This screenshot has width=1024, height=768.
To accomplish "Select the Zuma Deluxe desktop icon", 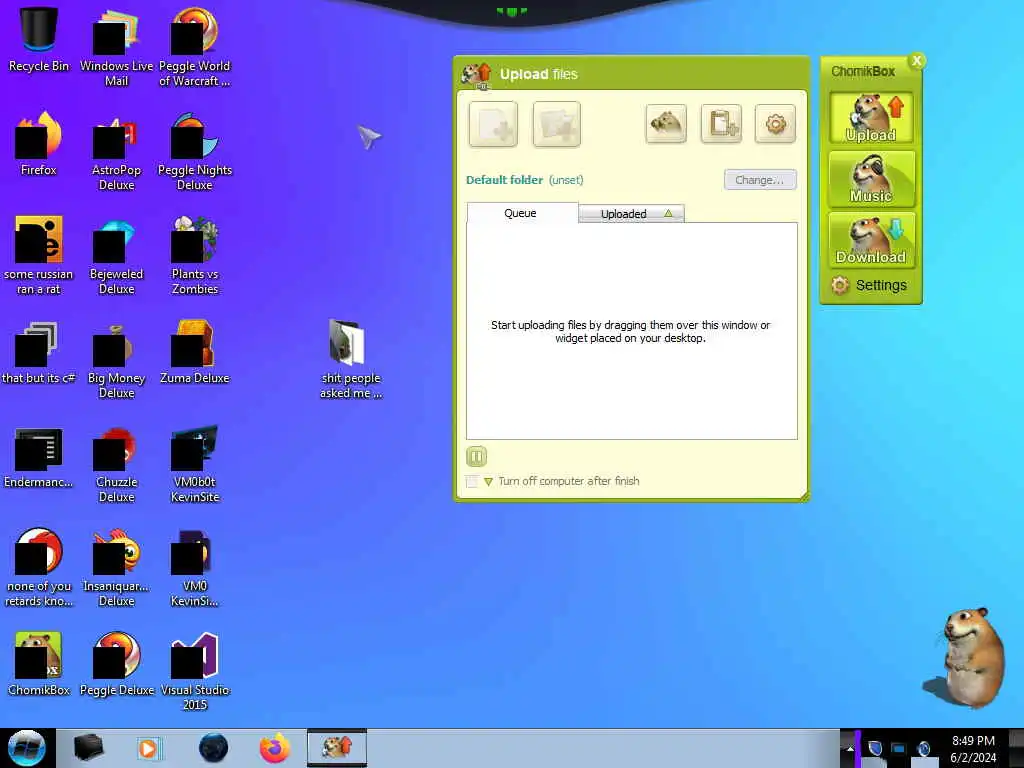I will coord(195,352).
